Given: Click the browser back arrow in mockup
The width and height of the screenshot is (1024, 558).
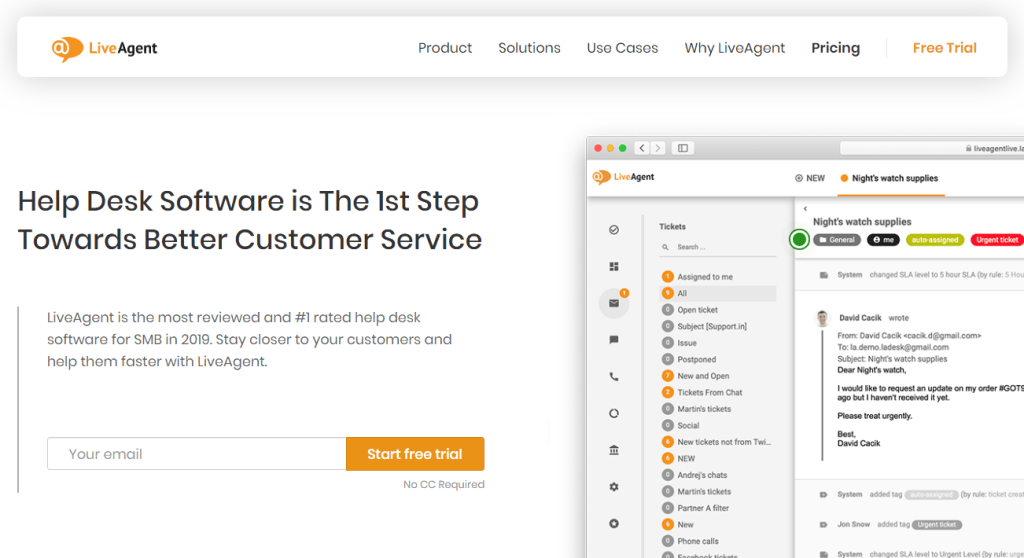Looking at the screenshot, I should pos(642,148).
